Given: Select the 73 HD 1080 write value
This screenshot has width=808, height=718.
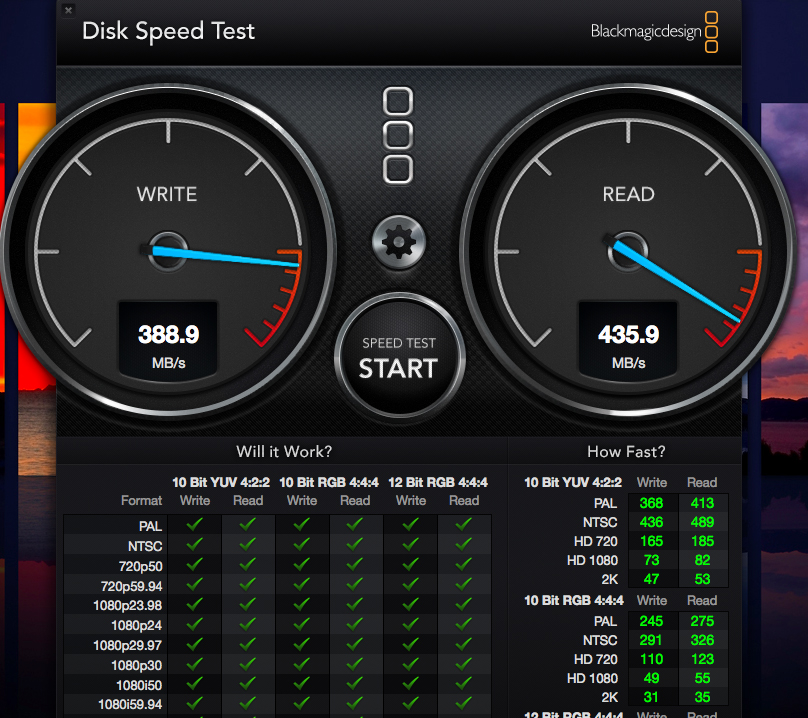Looking at the screenshot, I should [651, 560].
